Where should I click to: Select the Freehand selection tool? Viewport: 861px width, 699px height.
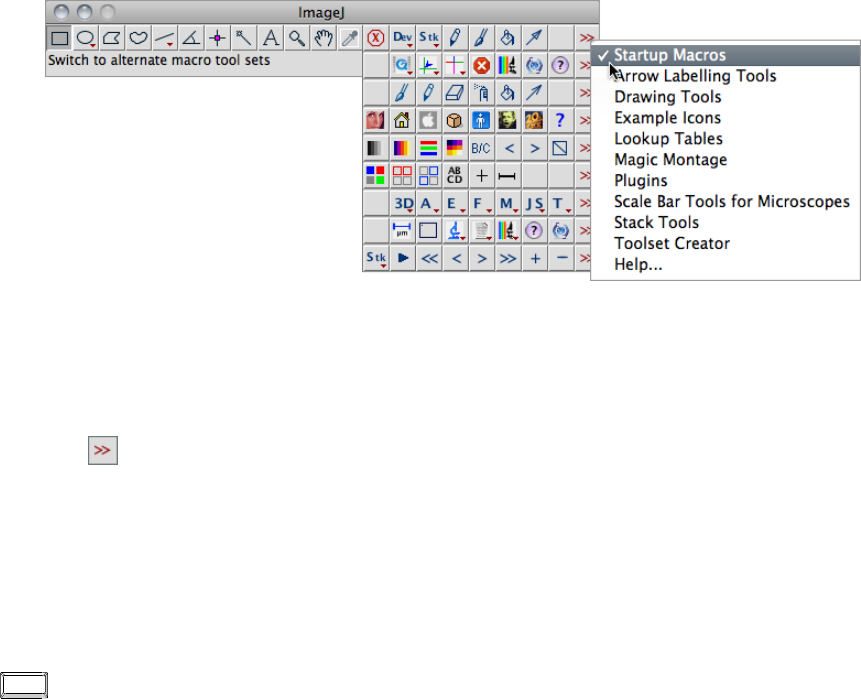pyautogui.click(x=138, y=38)
